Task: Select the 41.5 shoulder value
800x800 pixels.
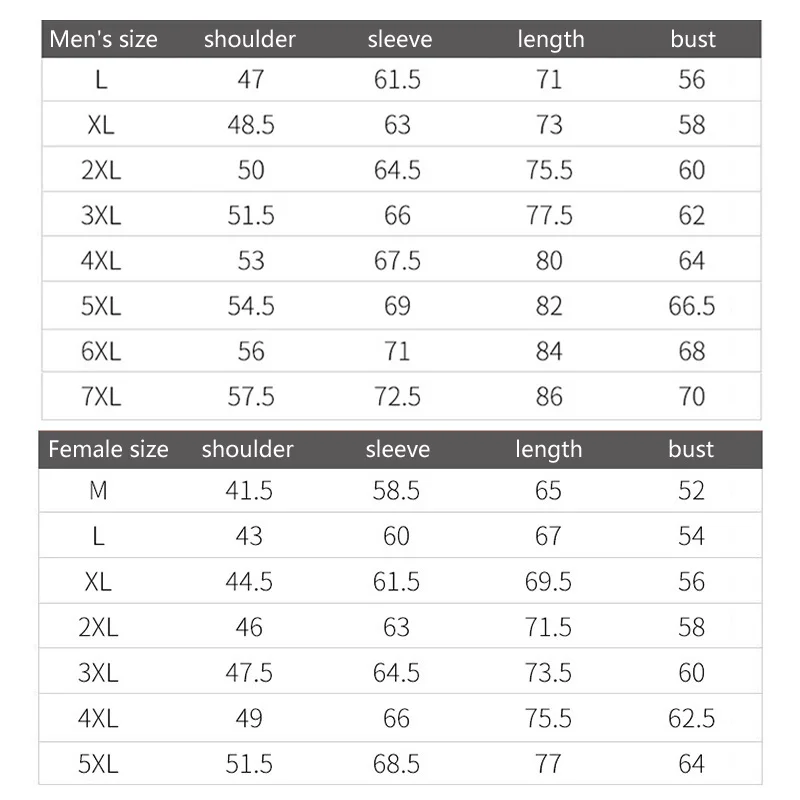Action: (x=249, y=491)
